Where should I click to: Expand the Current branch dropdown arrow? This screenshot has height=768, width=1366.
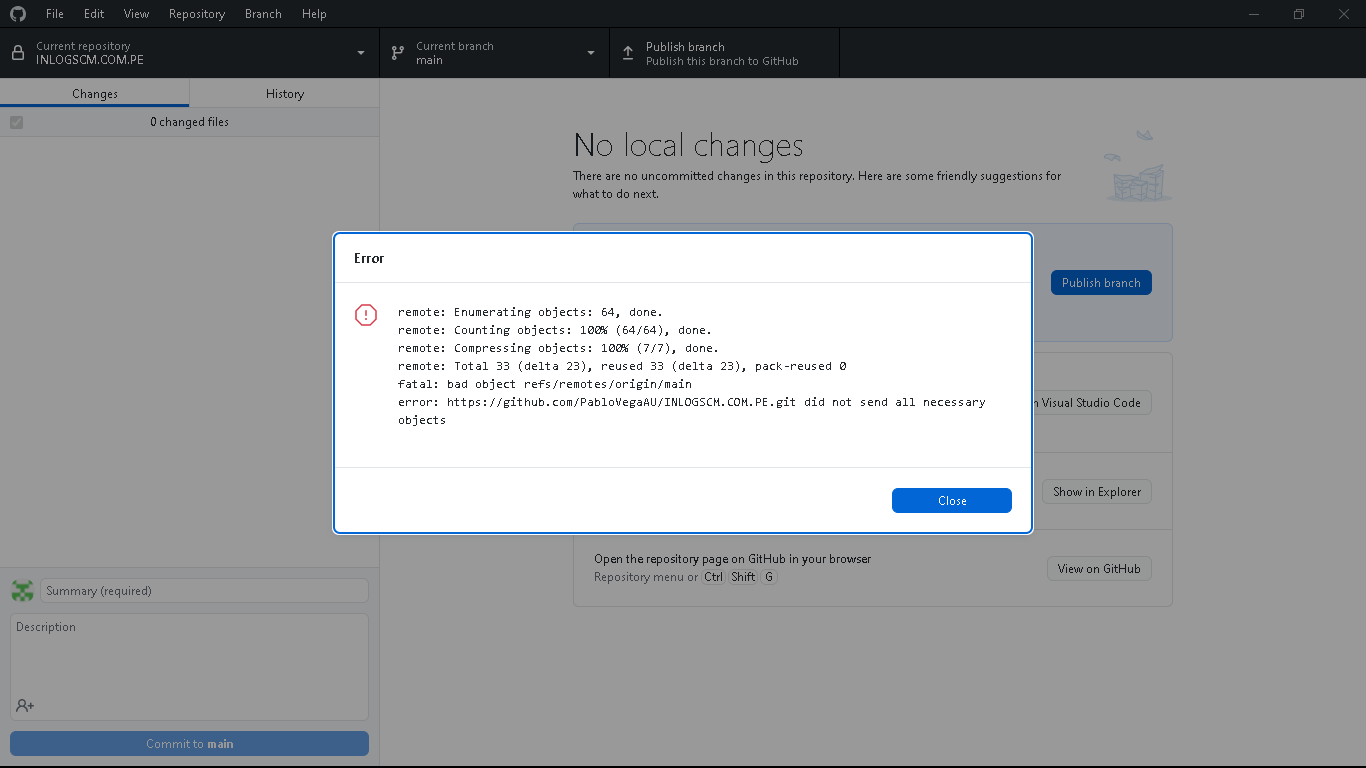tap(591, 53)
